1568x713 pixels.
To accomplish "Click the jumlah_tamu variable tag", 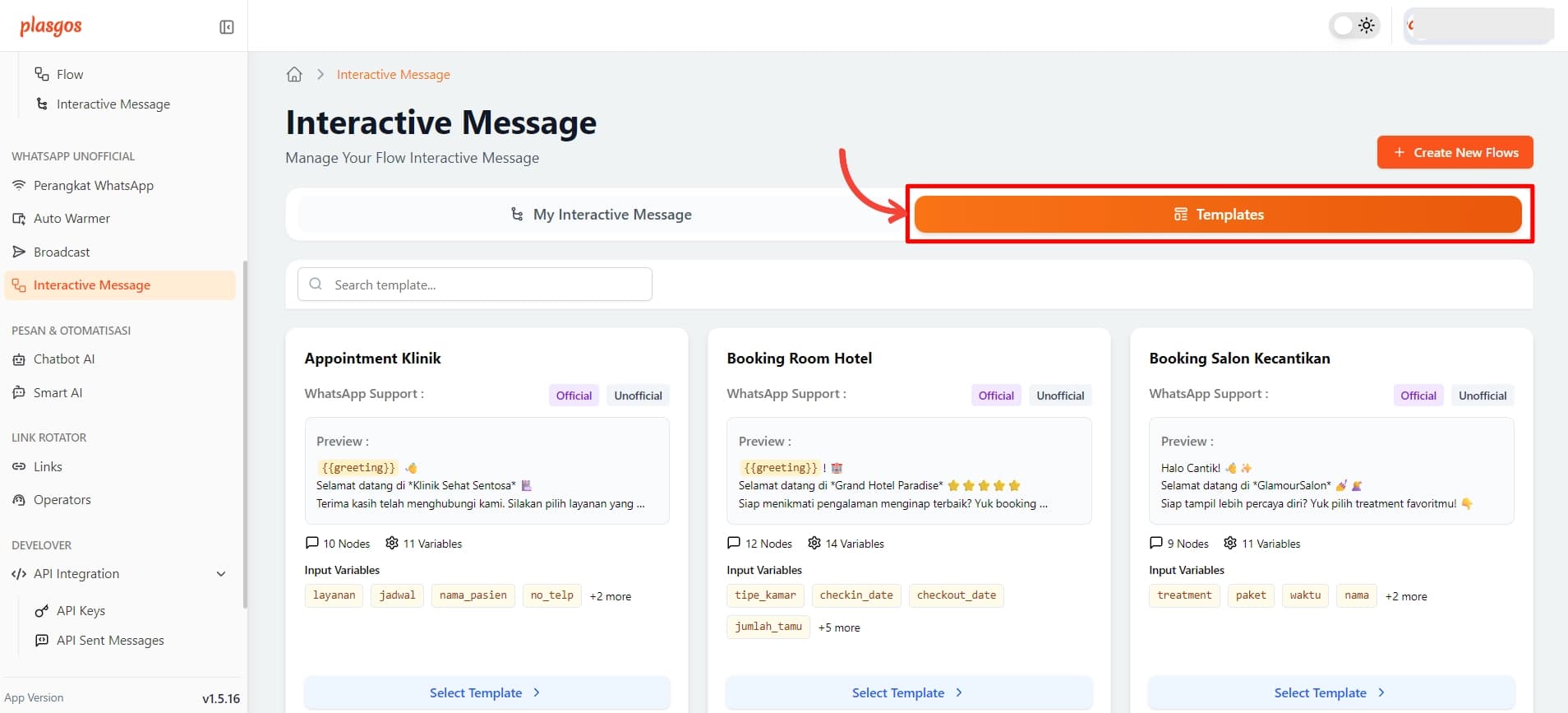I will click(x=768, y=627).
